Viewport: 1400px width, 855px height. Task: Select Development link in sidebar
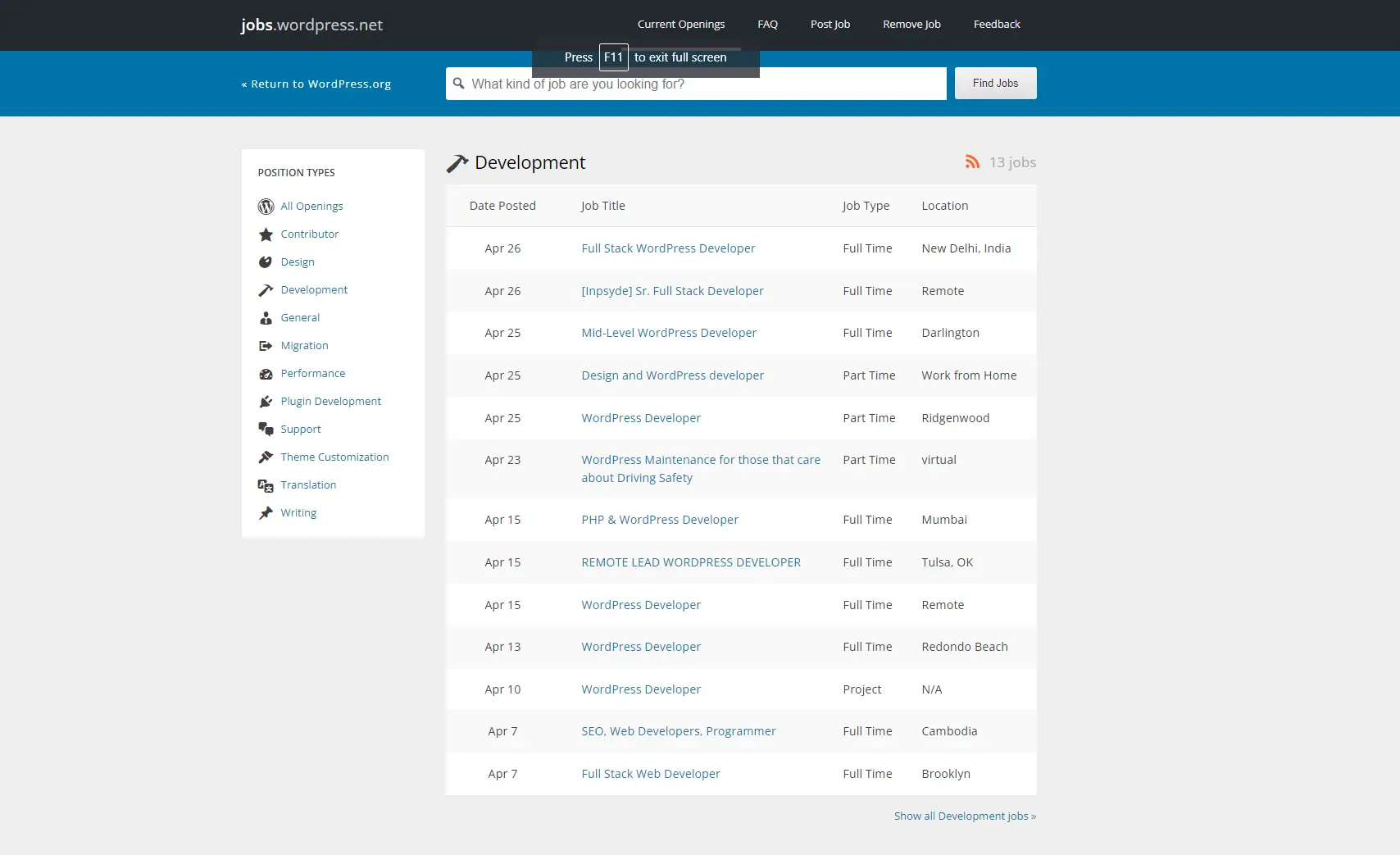pyautogui.click(x=314, y=290)
